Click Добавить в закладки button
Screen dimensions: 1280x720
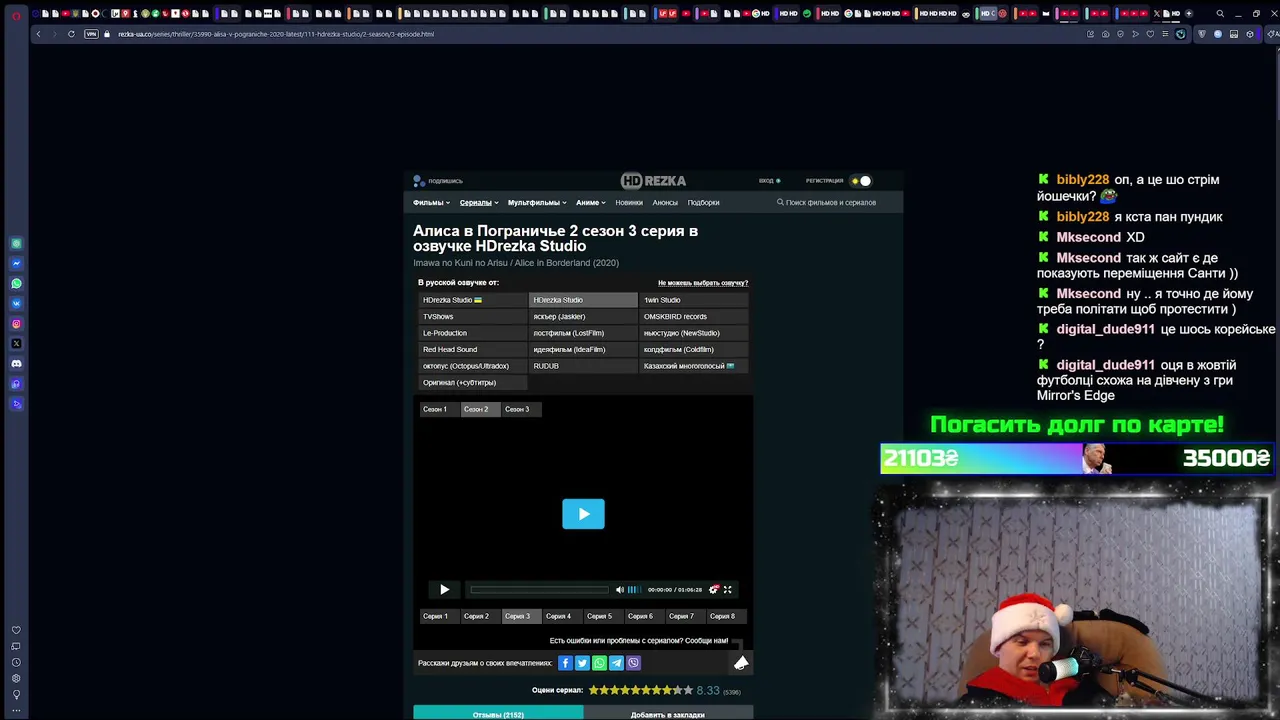[668, 713]
